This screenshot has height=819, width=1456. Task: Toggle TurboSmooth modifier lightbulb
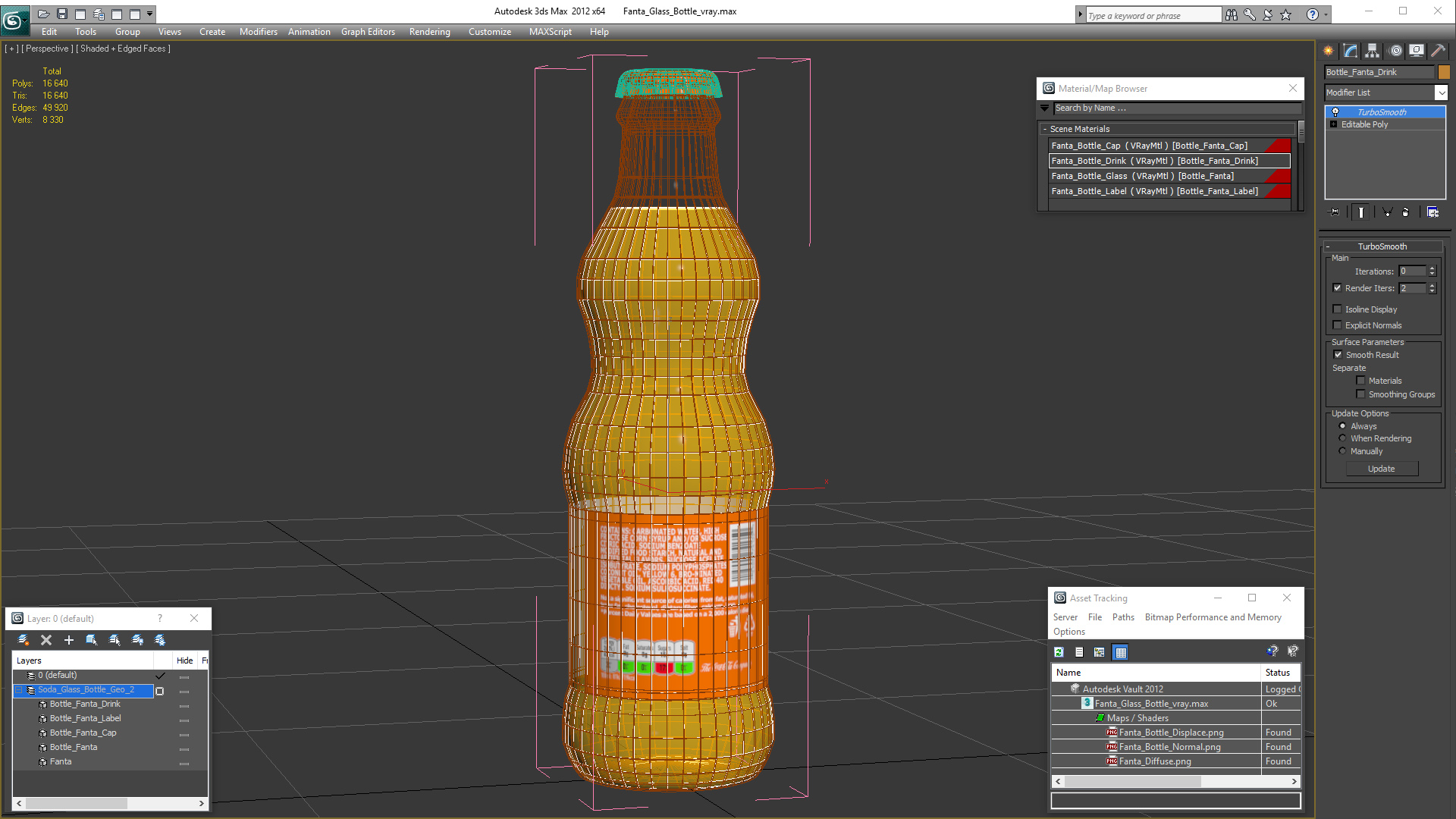(1335, 112)
